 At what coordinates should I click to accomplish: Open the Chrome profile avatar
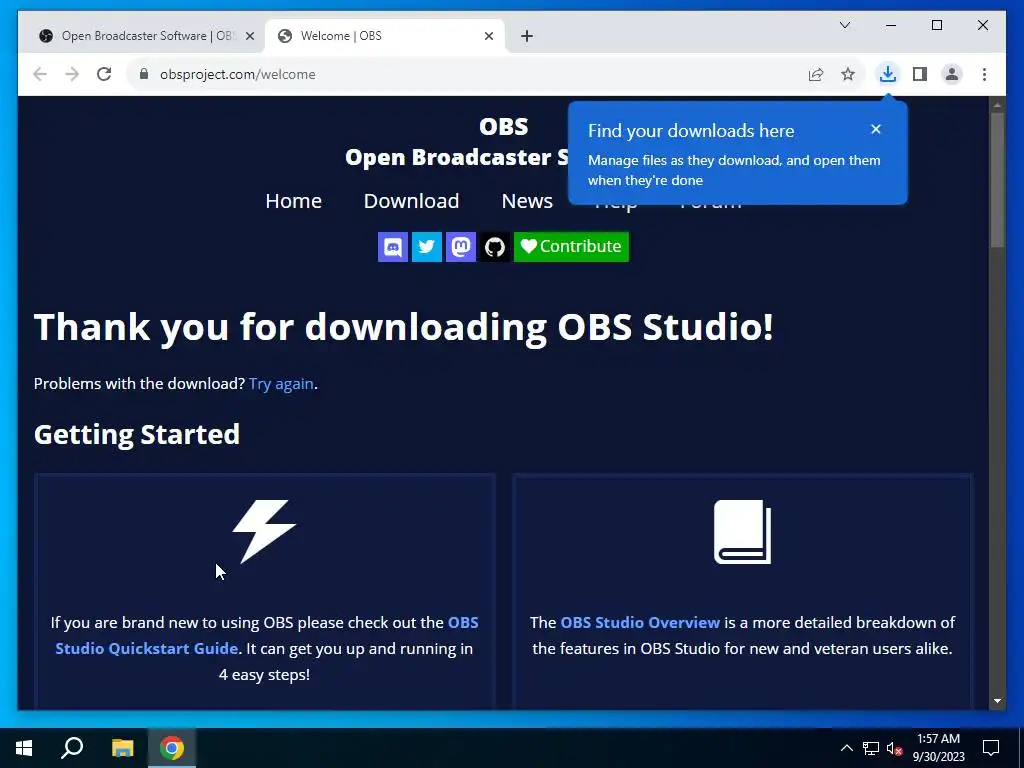pyautogui.click(x=952, y=74)
